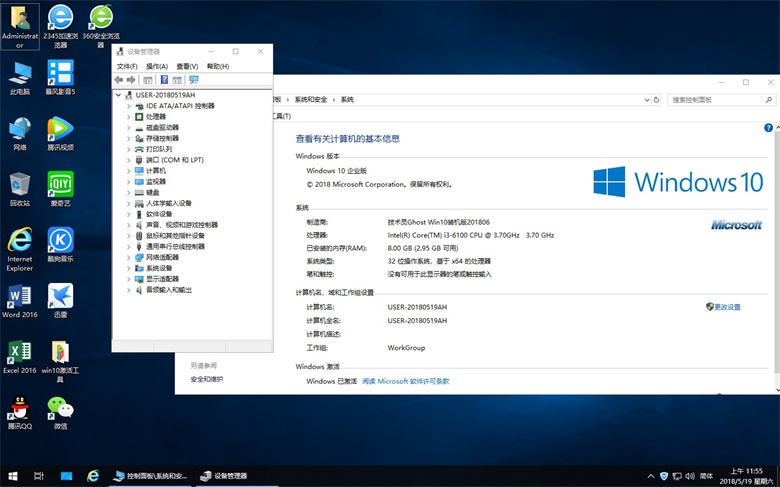
Task: Expand the 处理器 device category
Action: (x=129, y=117)
